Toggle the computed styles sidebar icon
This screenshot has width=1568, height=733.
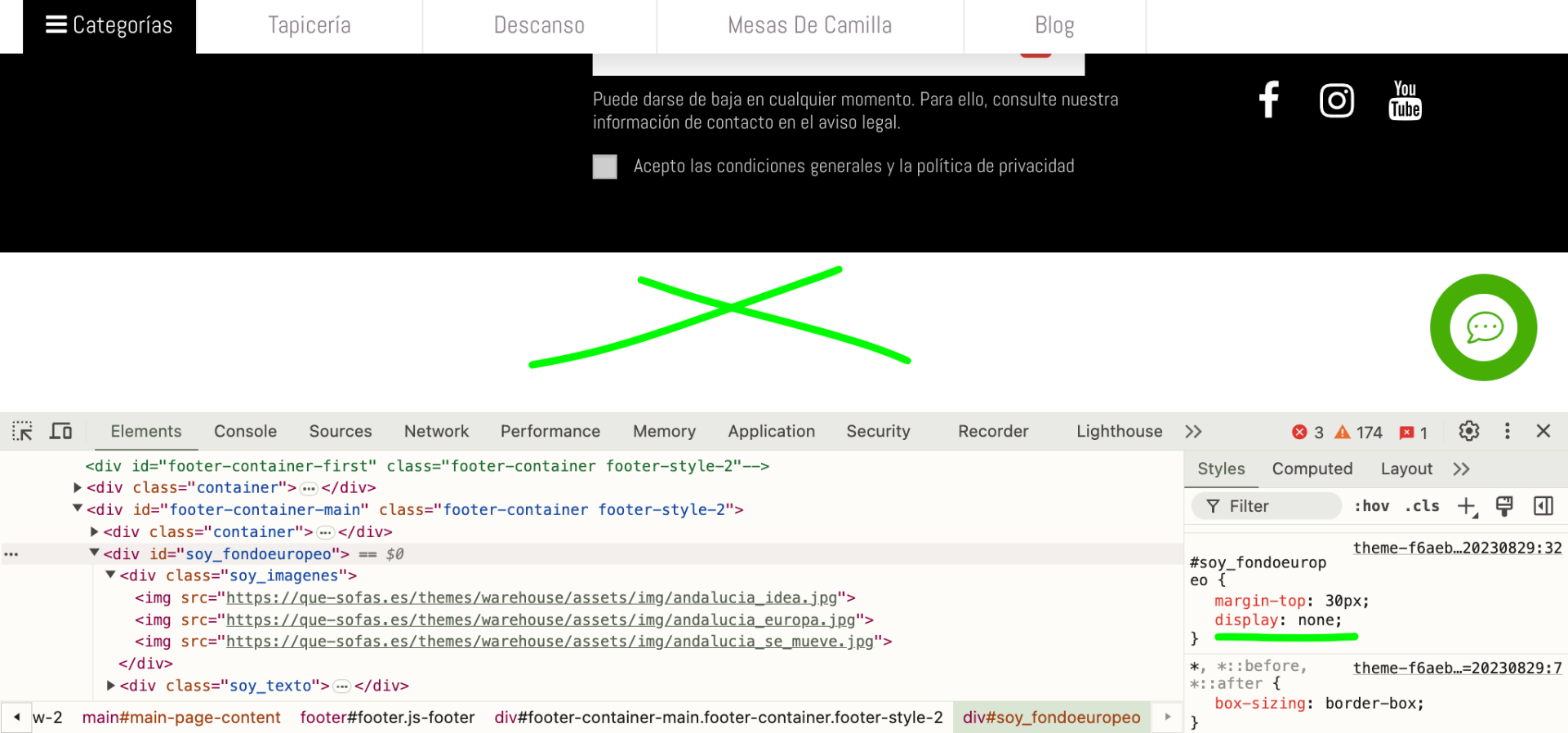pos(1543,507)
